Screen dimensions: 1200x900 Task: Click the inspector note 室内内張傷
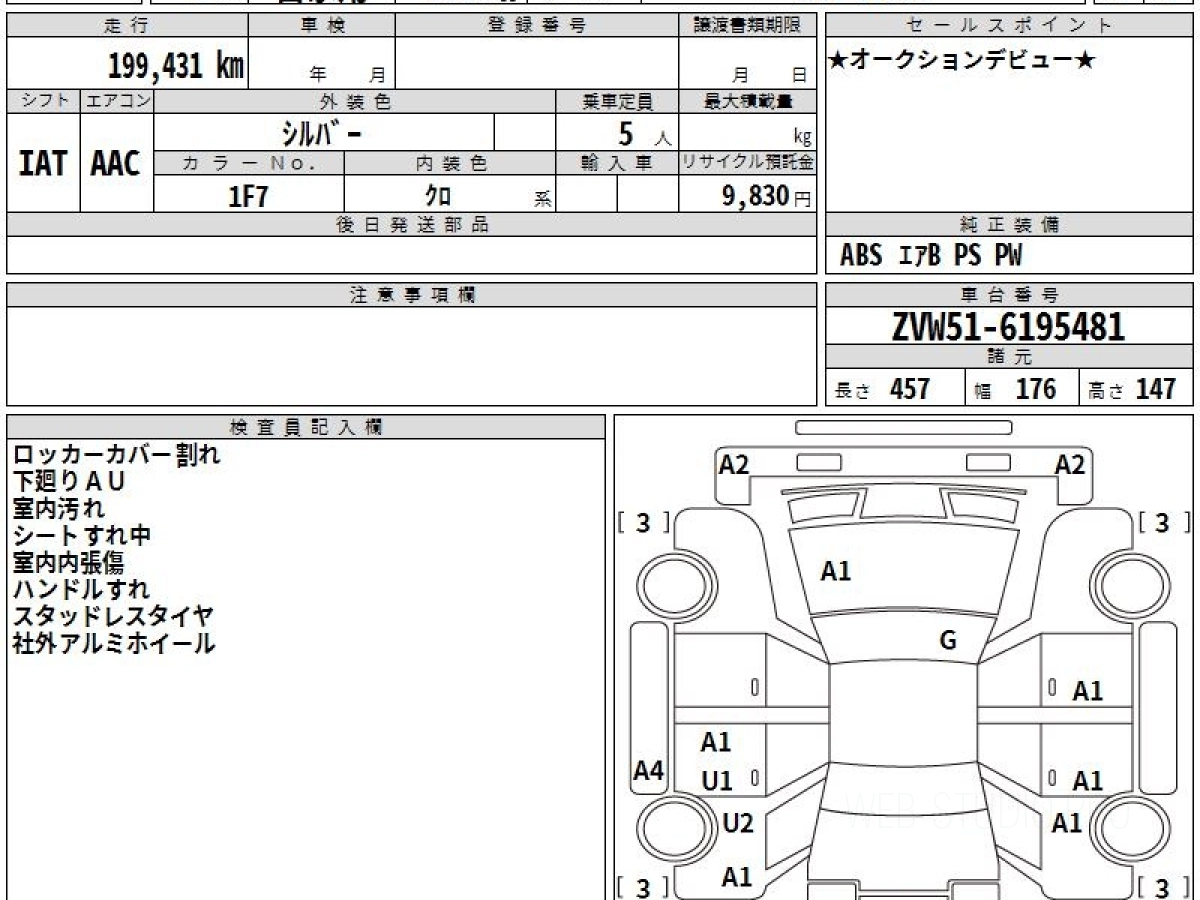click(68, 563)
